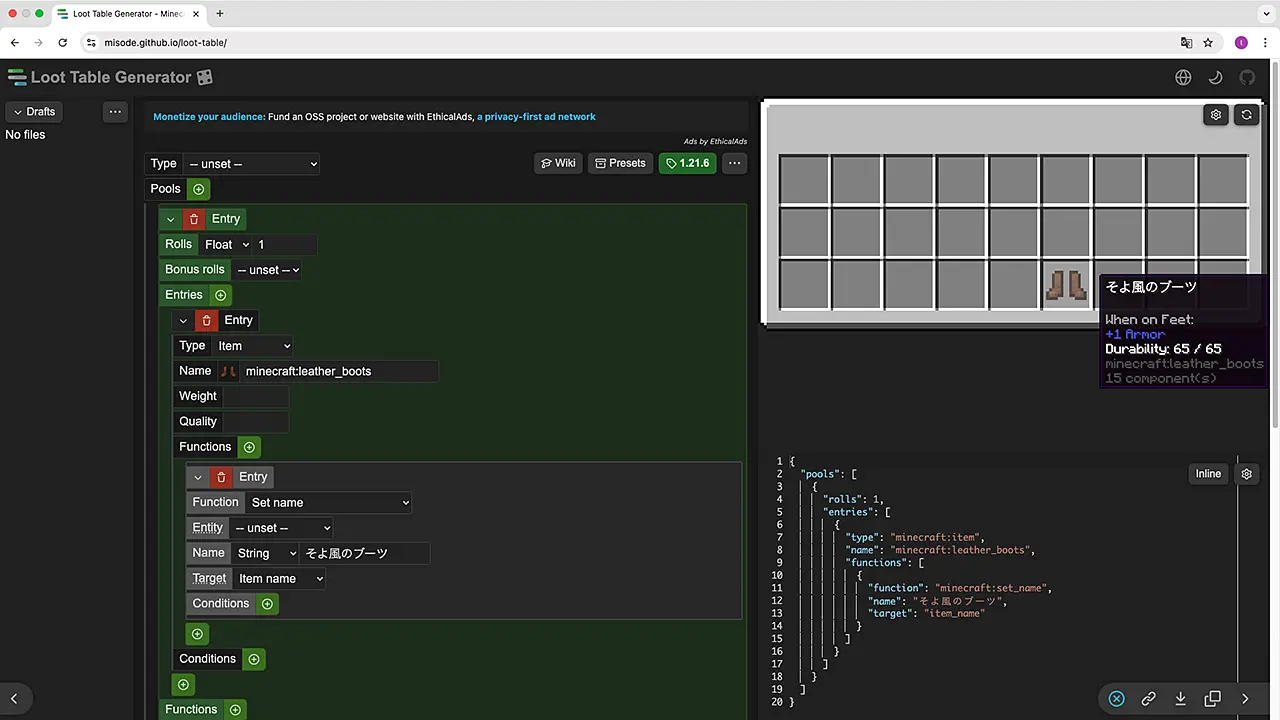Download the JSON output file
1280x720 pixels.
coord(1180,699)
